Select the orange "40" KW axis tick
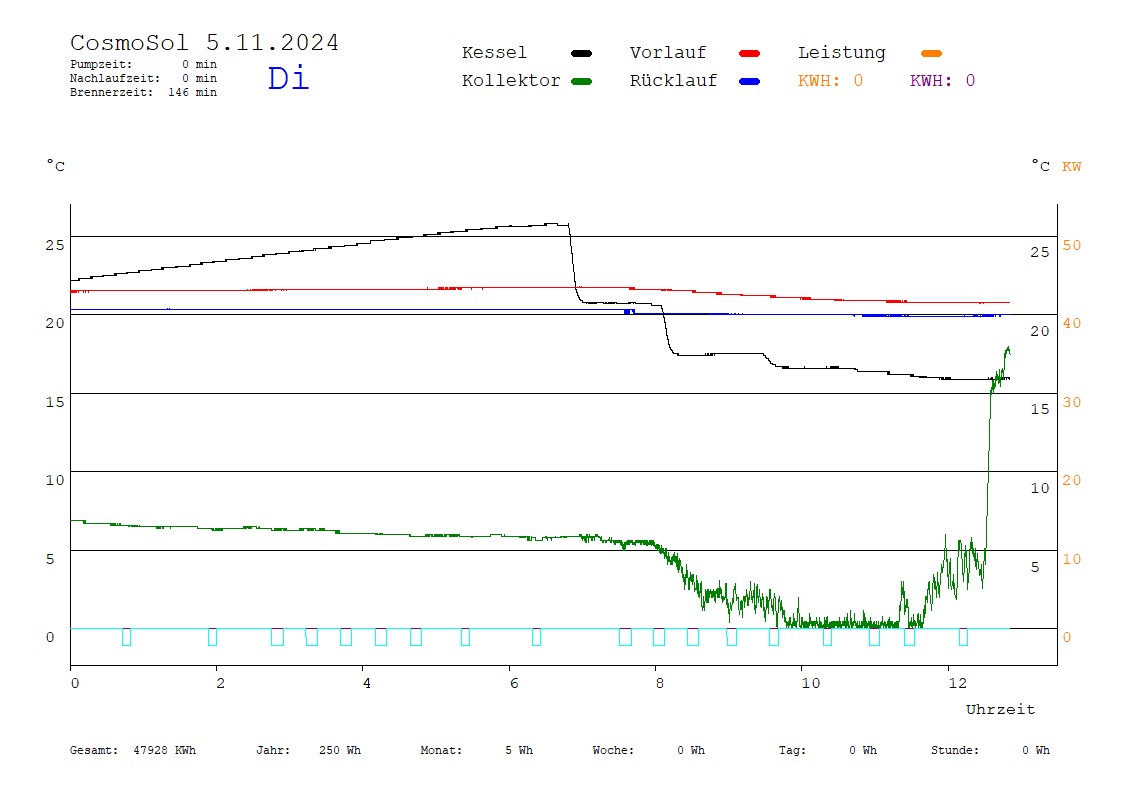The height and width of the screenshot is (812, 1148). 1071,323
